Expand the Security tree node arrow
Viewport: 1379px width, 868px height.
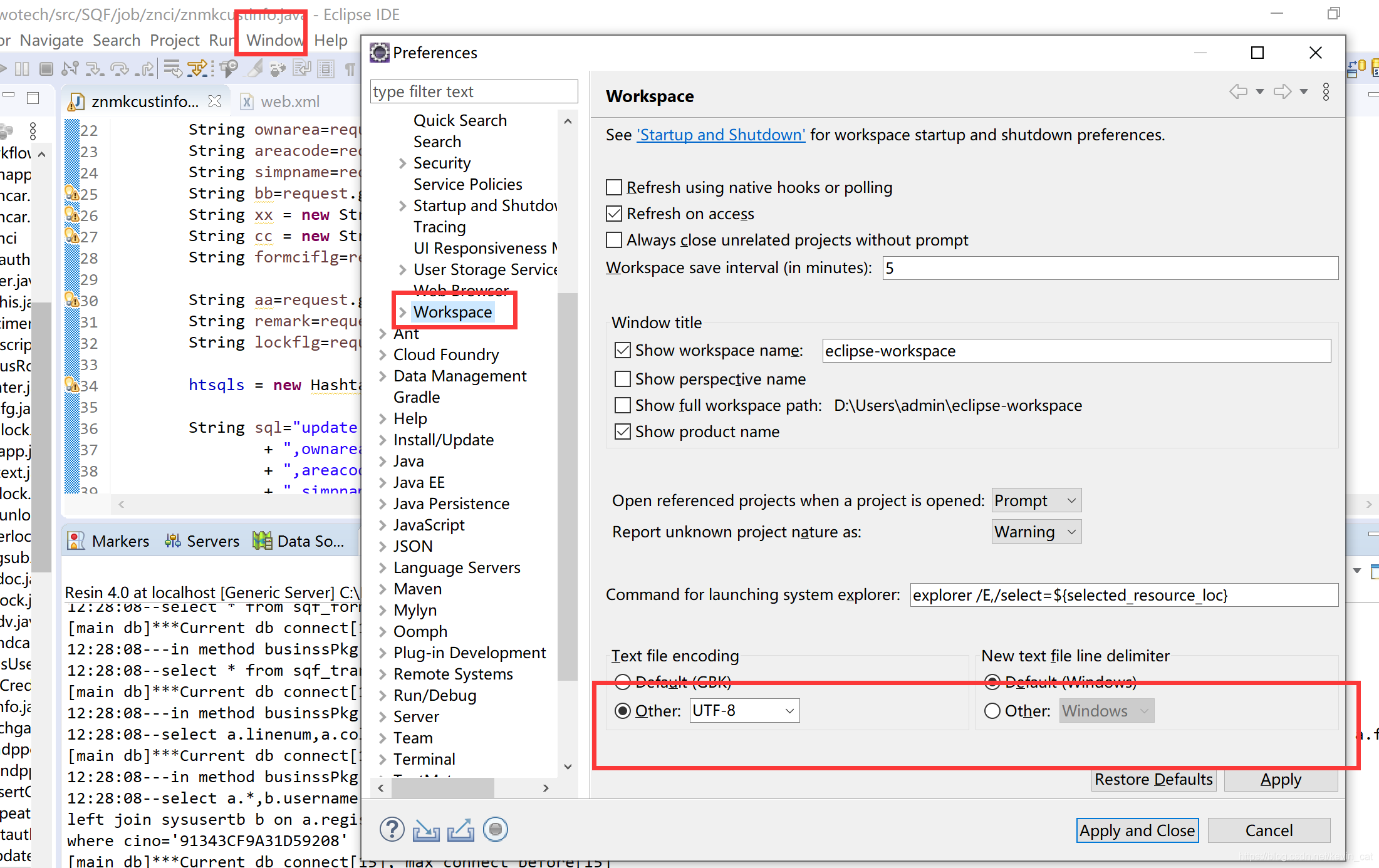[403, 163]
